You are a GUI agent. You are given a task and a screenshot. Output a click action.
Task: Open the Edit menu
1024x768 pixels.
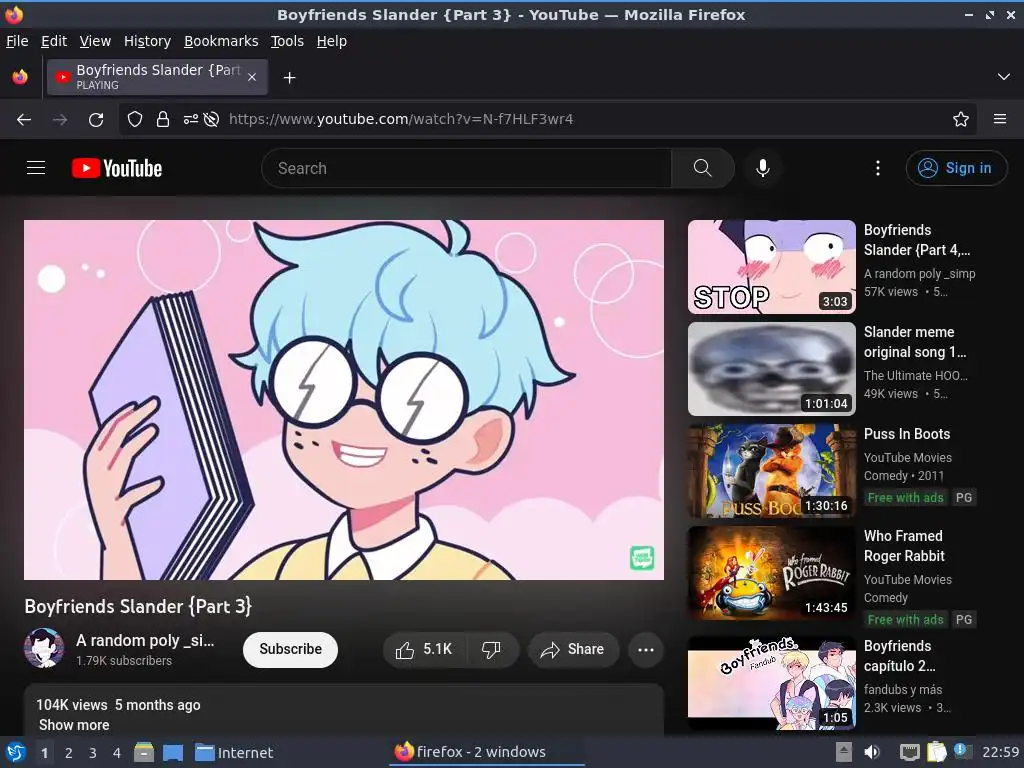(54, 41)
